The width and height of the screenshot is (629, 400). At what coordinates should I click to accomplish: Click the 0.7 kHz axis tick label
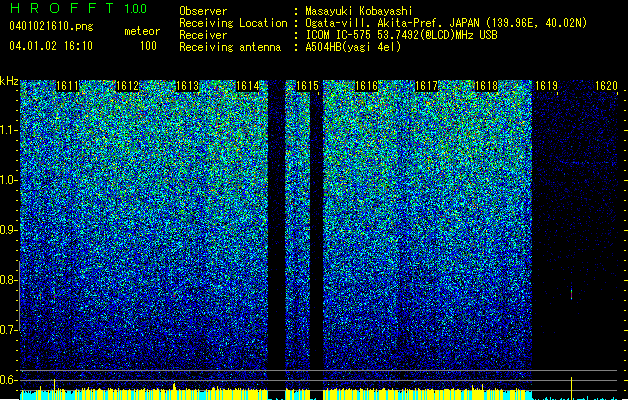click(8, 330)
